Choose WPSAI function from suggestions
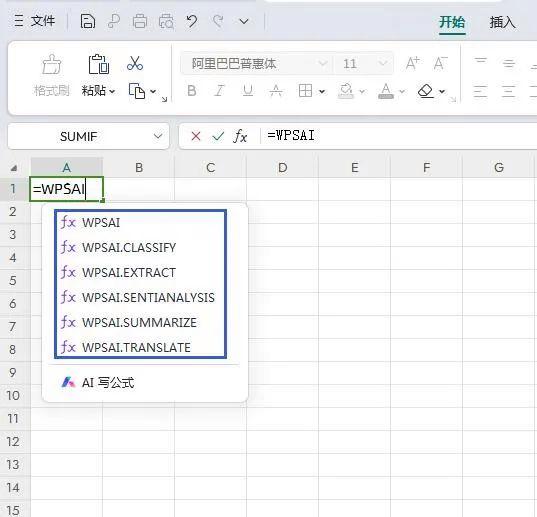 (140, 223)
